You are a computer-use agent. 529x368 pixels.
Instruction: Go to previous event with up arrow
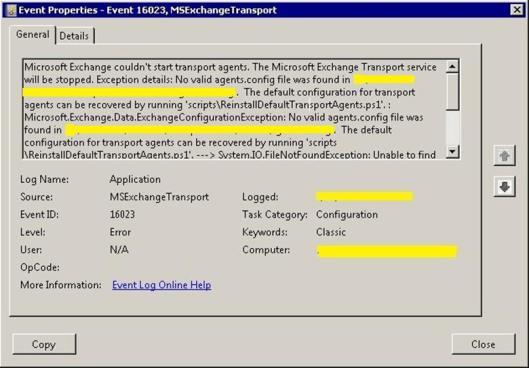[x=504, y=155]
